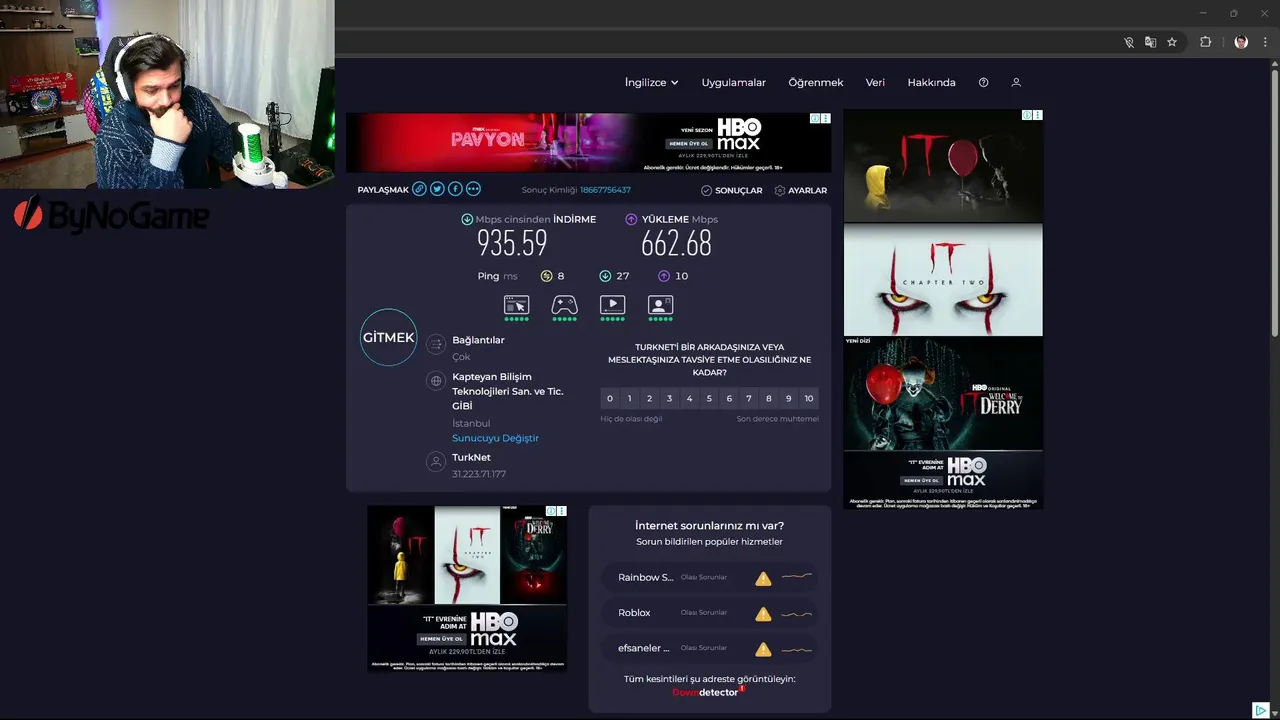Click the upload latency icon showing 10

664,276
